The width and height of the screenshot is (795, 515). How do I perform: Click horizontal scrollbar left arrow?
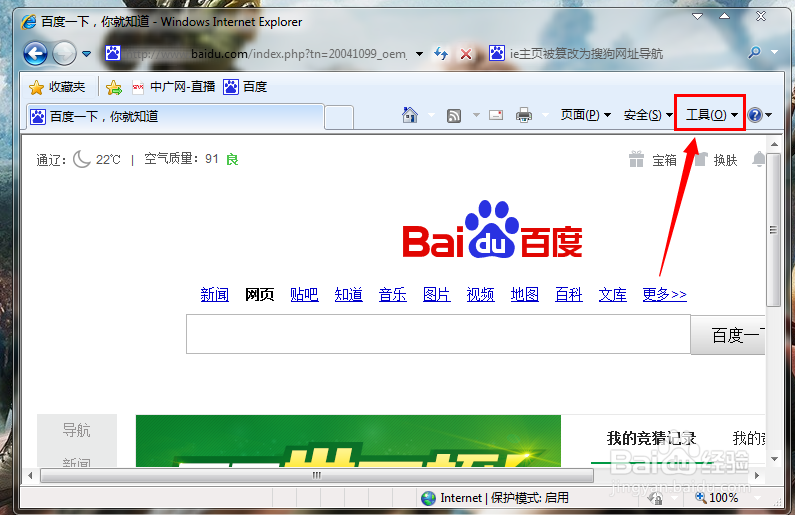(30, 475)
